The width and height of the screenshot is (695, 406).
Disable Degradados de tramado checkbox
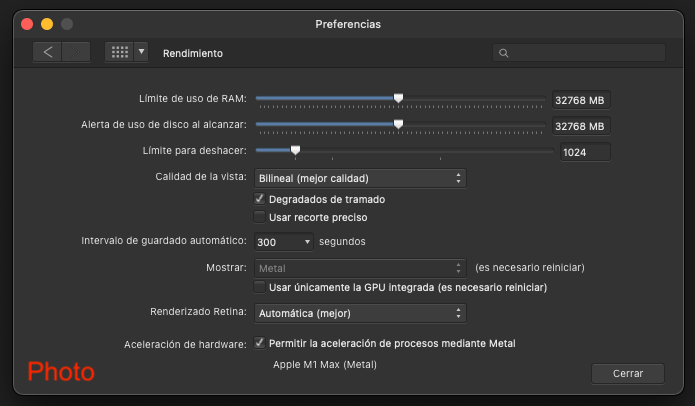pos(259,199)
